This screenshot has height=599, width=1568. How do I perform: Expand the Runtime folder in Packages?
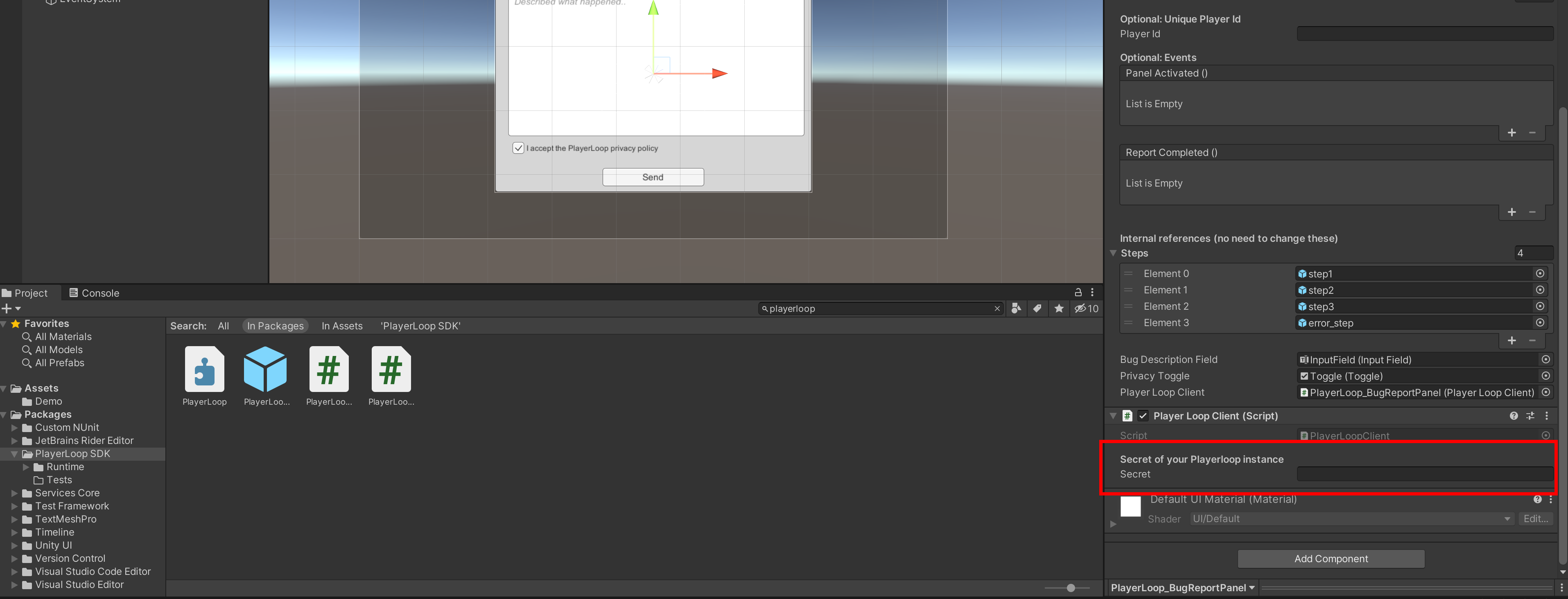pyautogui.click(x=26, y=467)
